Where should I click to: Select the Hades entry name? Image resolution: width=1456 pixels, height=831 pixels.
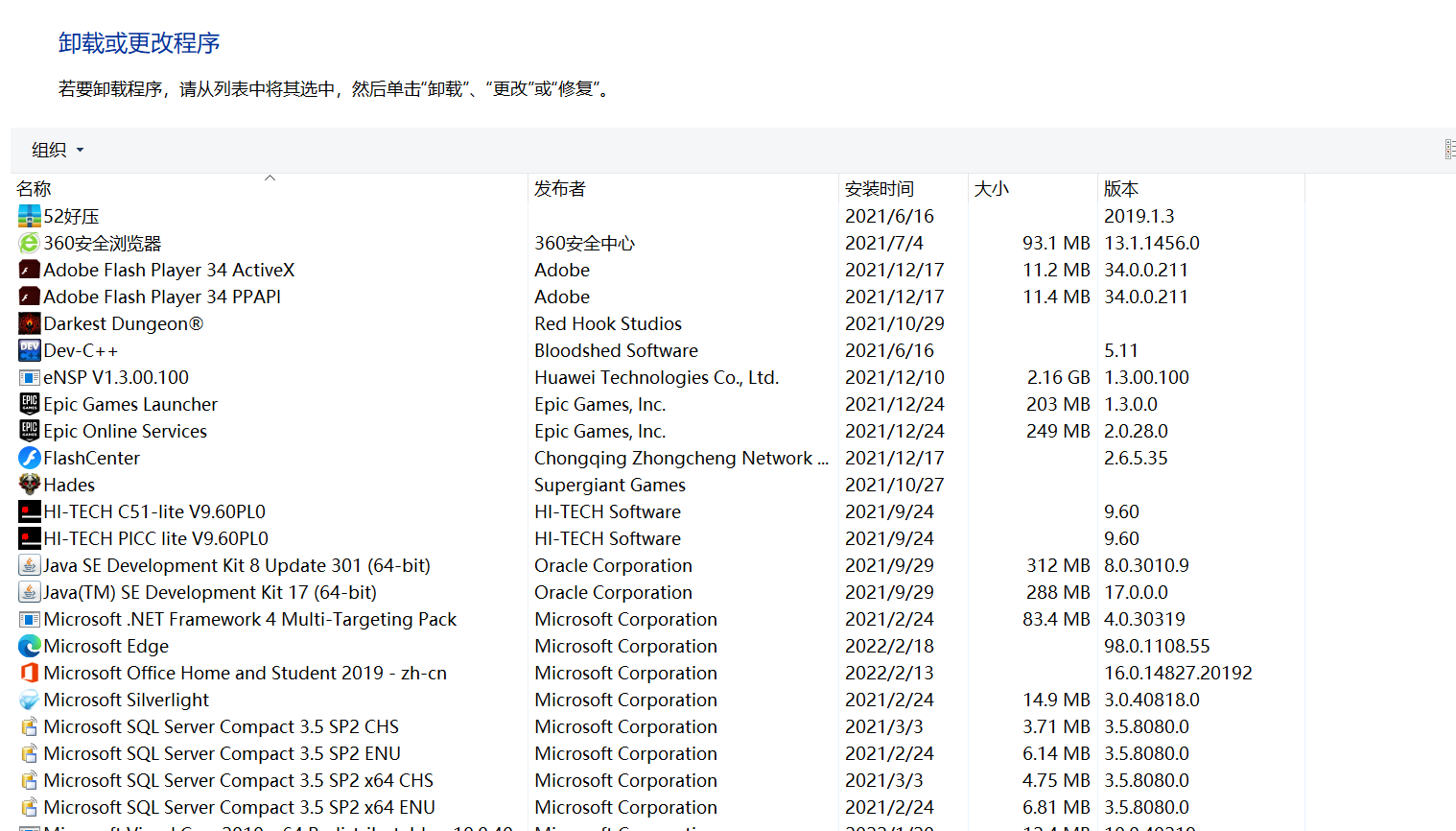(69, 485)
